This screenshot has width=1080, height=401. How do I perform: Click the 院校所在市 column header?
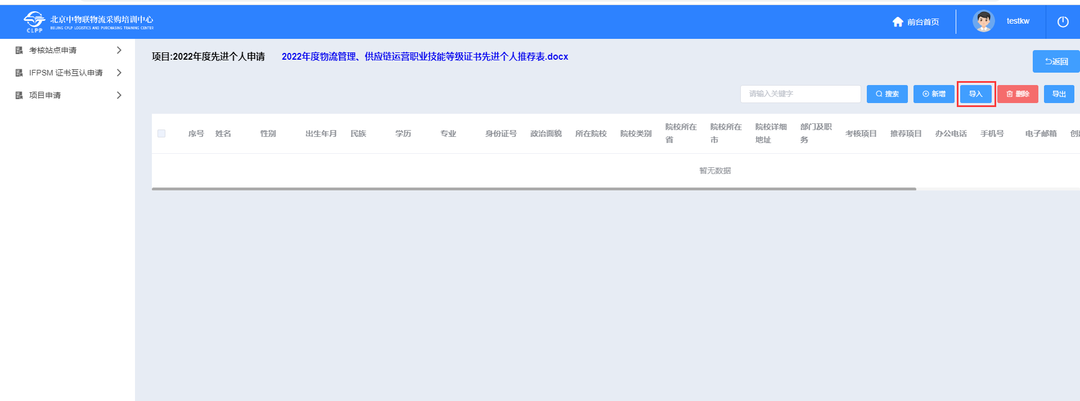[x=726, y=134]
